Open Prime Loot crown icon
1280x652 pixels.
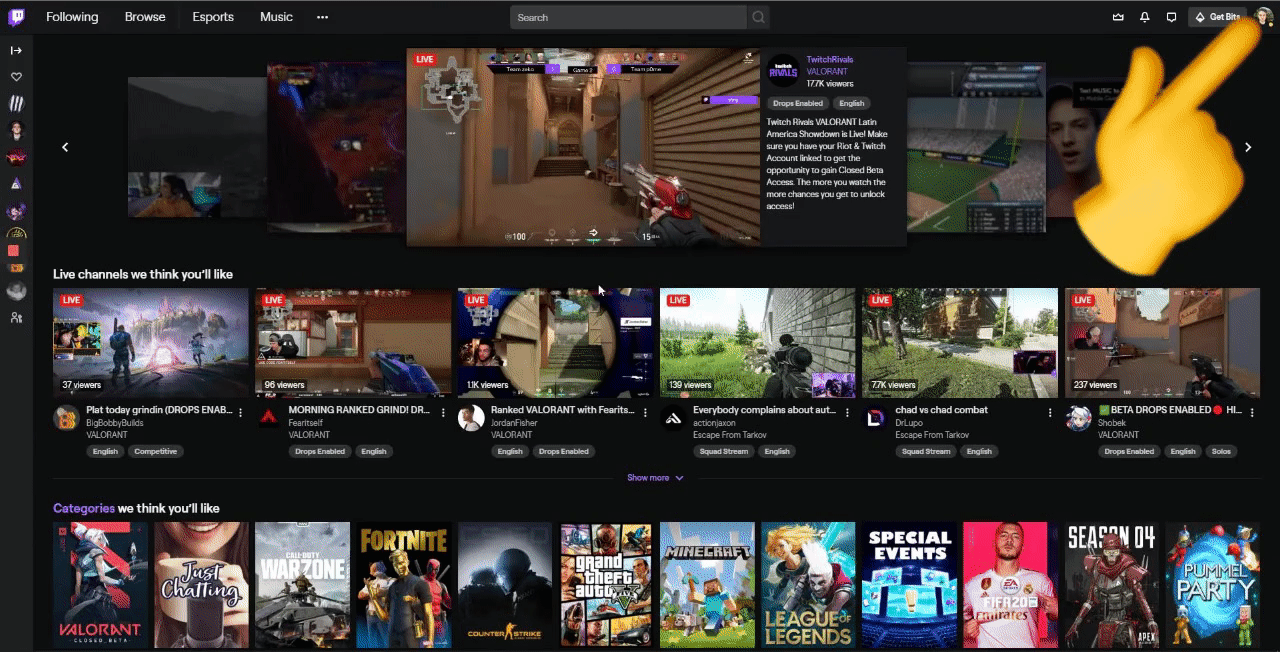click(x=1118, y=17)
